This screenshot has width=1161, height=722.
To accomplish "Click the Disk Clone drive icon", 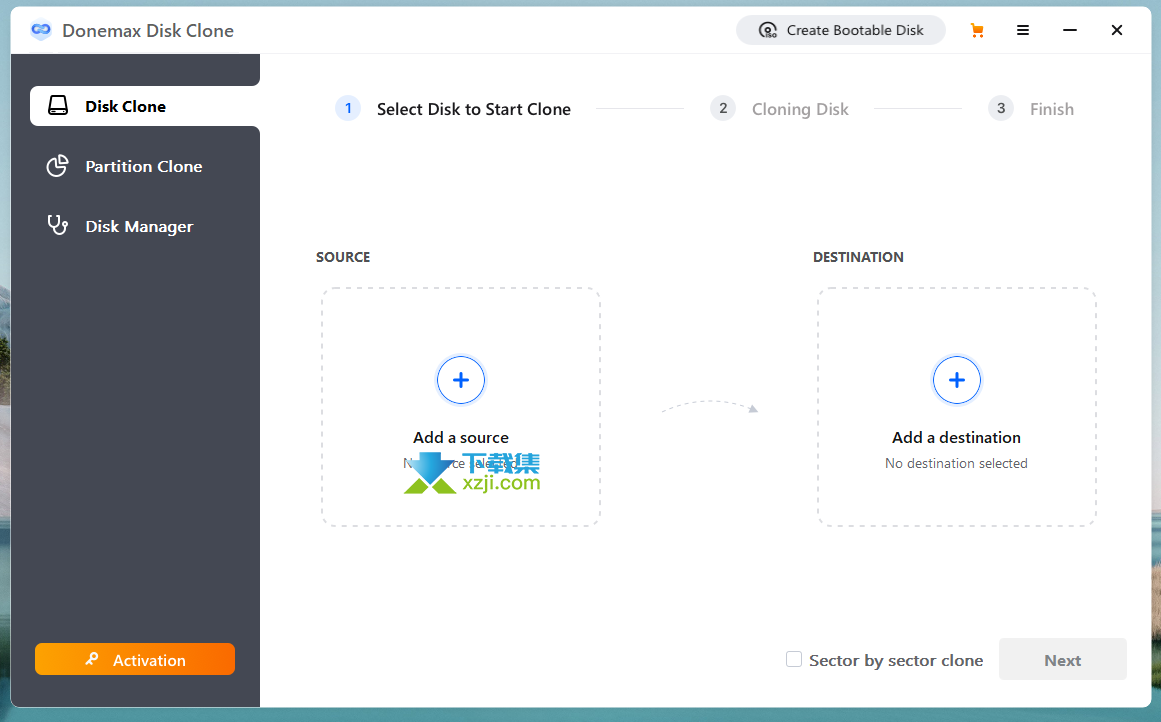I will 58,106.
